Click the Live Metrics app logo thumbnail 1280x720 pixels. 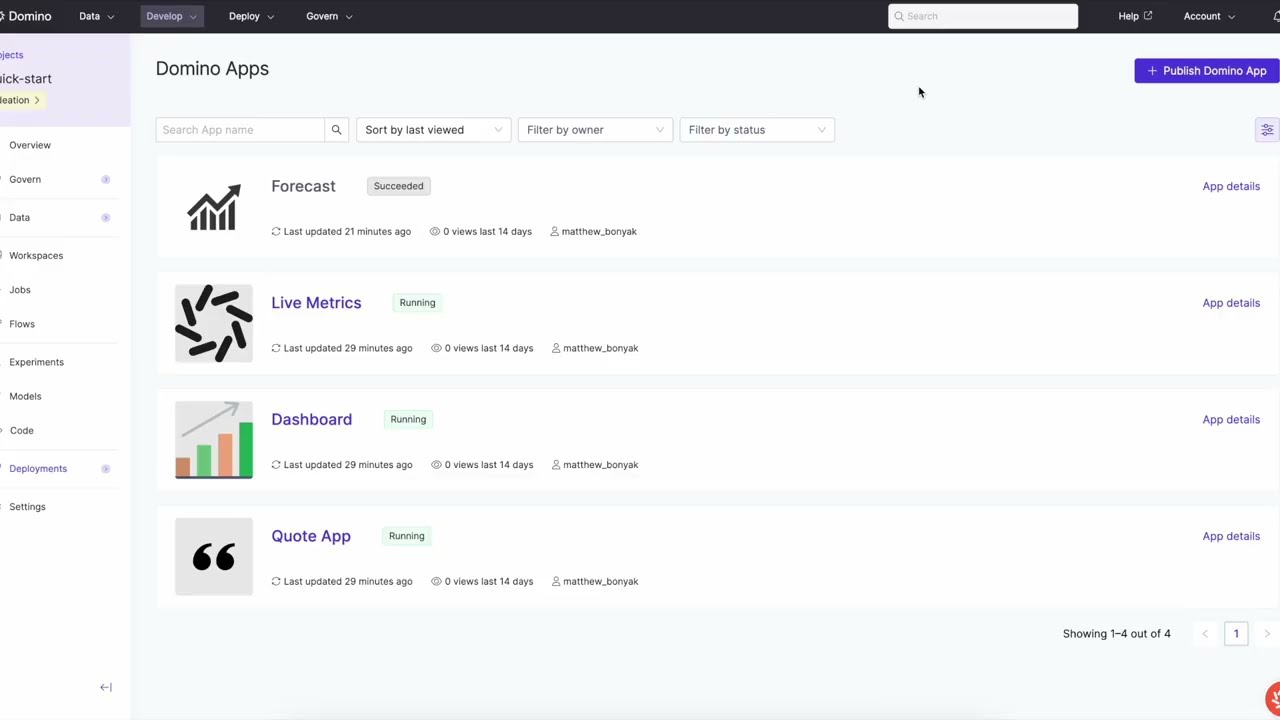pyautogui.click(x=214, y=323)
